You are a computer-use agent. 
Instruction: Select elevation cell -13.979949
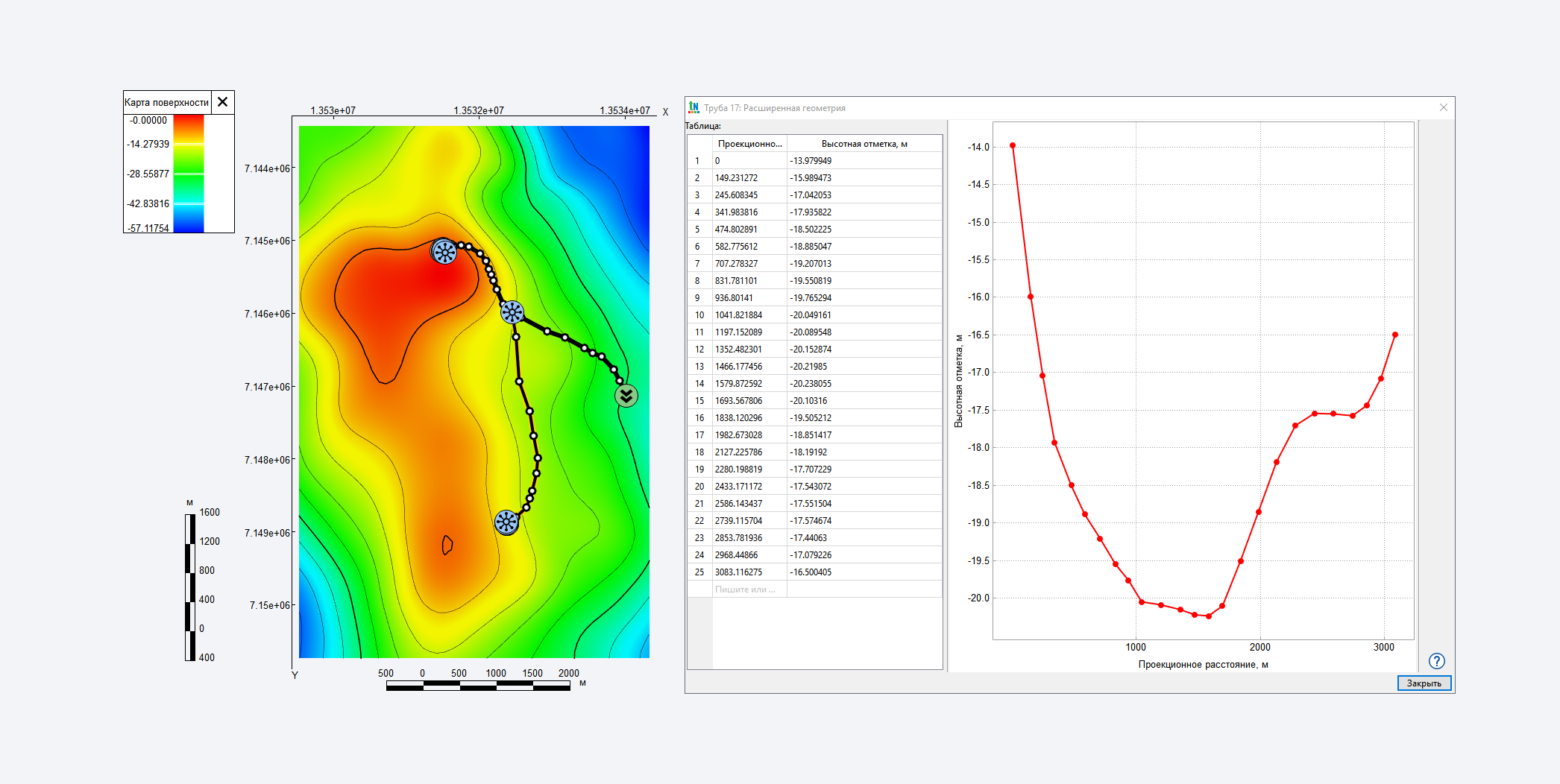click(x=864, y=161)
